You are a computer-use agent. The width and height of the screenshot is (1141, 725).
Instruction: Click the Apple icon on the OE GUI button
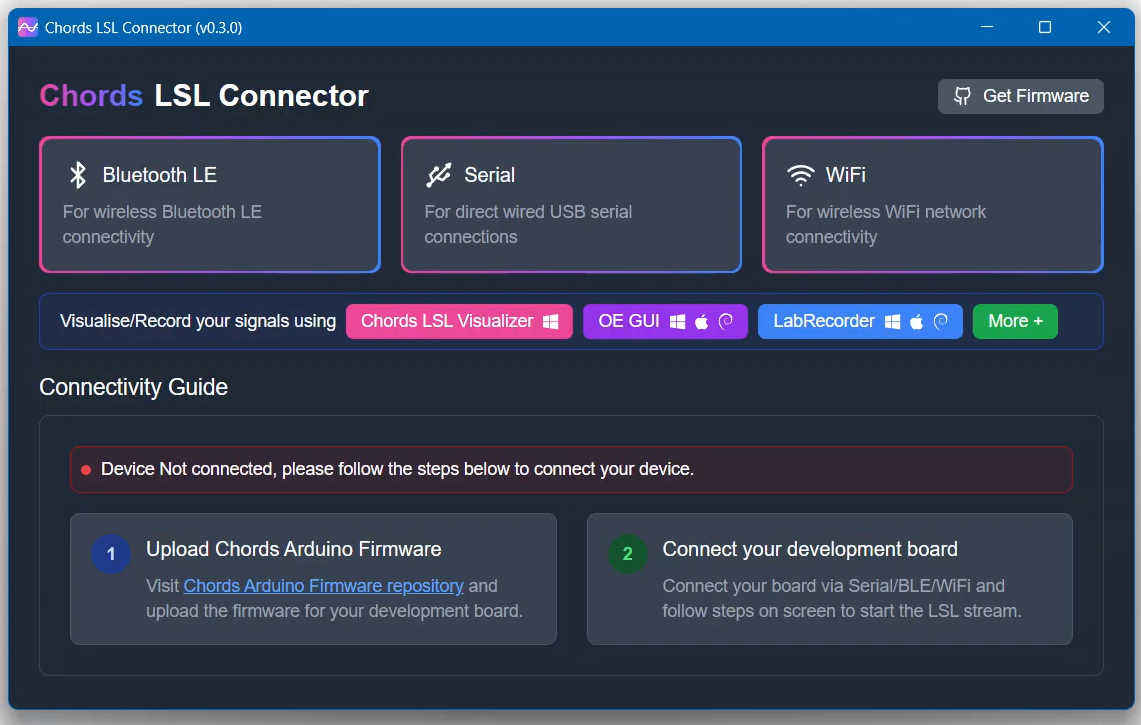pos(700,321)
